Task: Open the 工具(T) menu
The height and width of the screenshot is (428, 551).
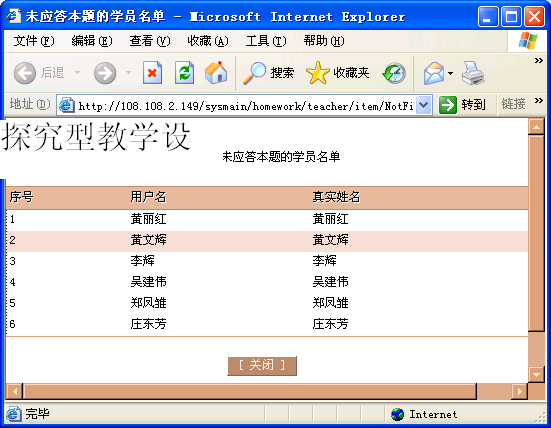Action: point(266,41)
